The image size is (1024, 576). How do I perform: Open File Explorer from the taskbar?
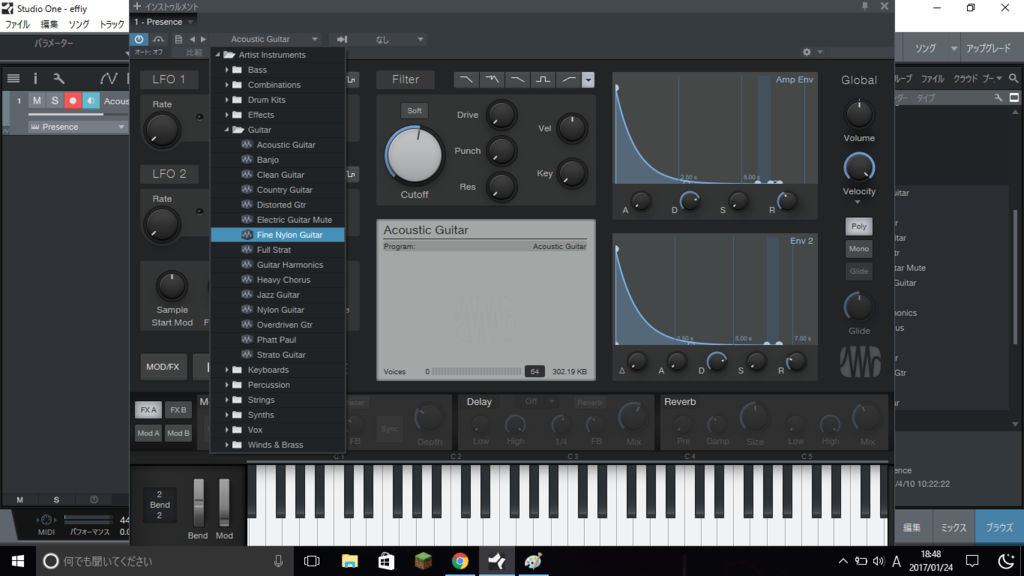coord(349,561)
